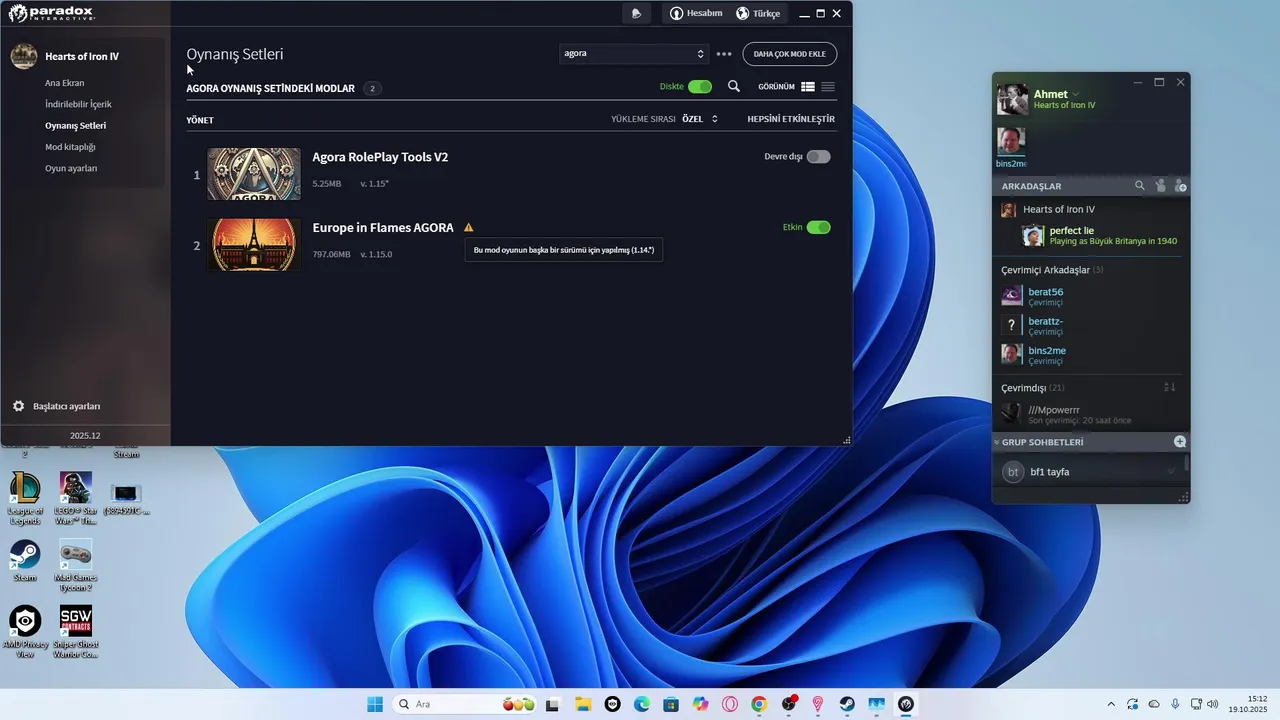The height and width of the screenshot is (720, 1280).
Task: Click the Hearts of Iron IV game icon in sidebar
Action: pos(24,56)
